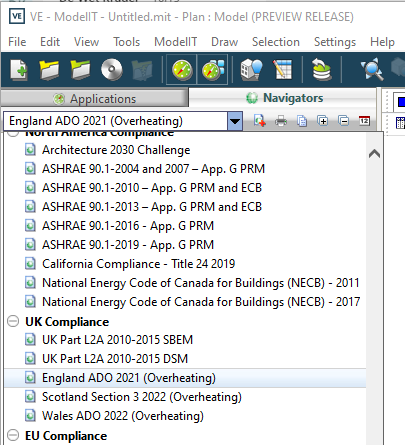Screen dimensions: 405x445
Task: Open the Selection menu
Action: click(276, 42)
